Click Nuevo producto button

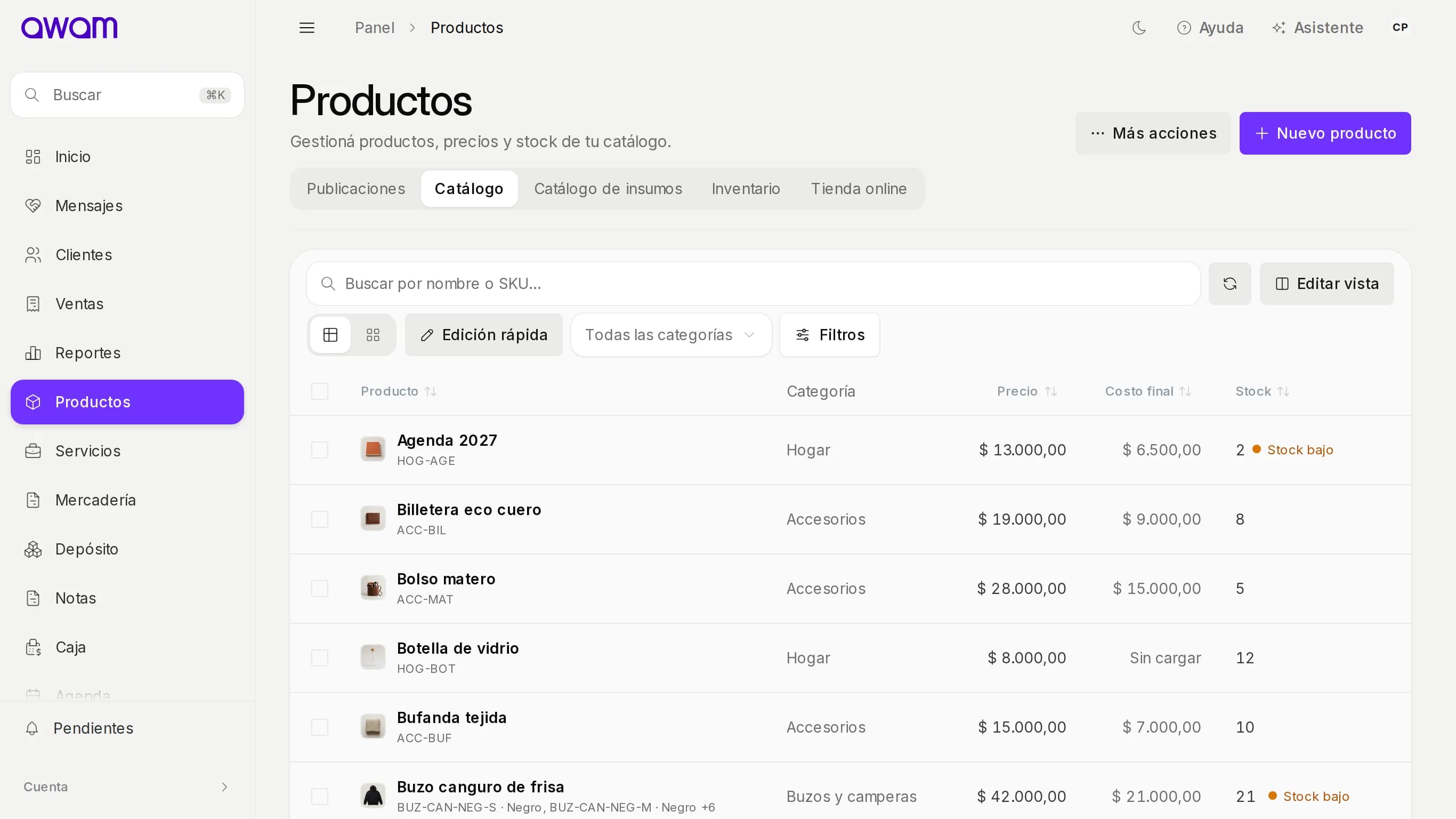tap(1325, 133)
